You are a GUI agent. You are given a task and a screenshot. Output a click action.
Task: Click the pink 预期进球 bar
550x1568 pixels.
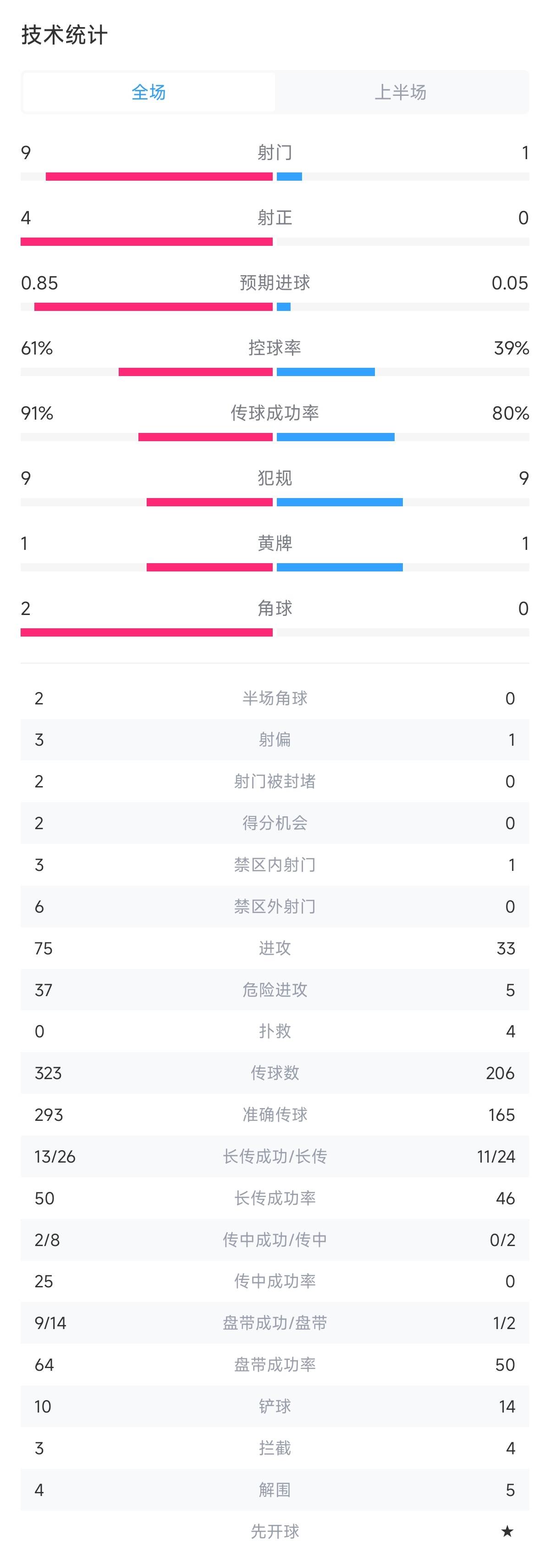(154, 307)
